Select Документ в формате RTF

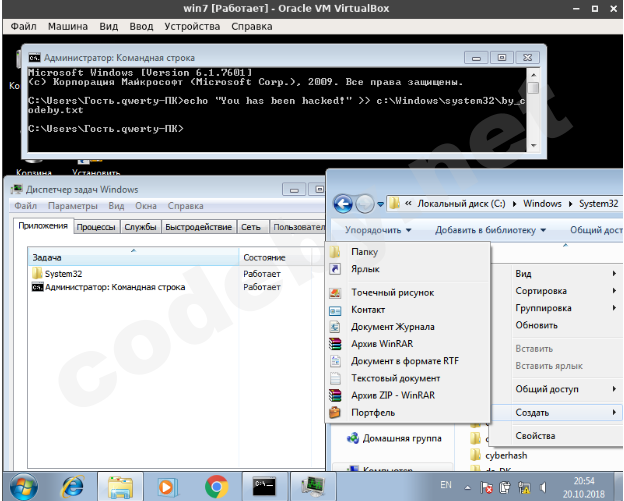[x=408, y=361]
